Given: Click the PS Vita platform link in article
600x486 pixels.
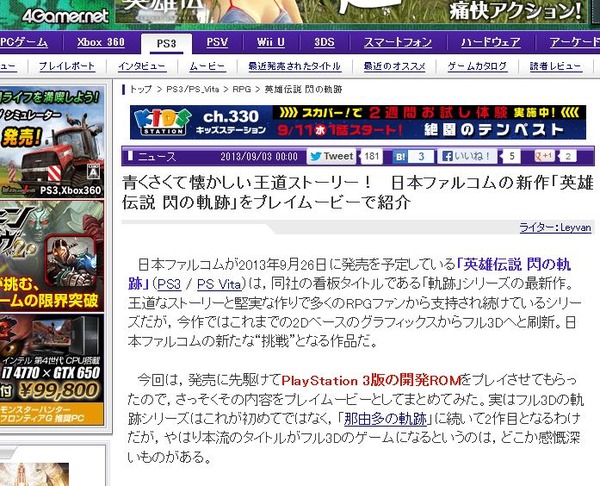Looking at the screenshot, I should (x=219, y=284).
